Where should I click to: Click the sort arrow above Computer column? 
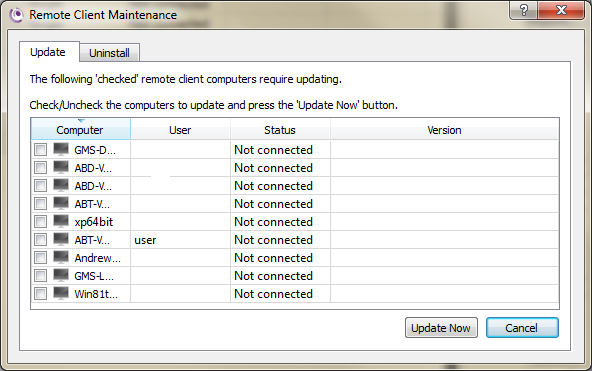(81, 121)
